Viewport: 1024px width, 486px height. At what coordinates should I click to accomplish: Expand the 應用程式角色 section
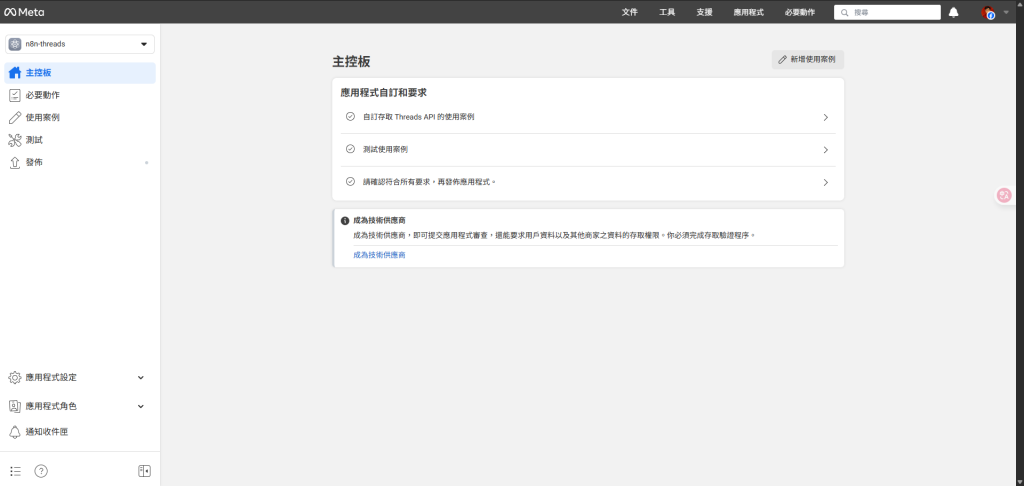coord(80,406)
